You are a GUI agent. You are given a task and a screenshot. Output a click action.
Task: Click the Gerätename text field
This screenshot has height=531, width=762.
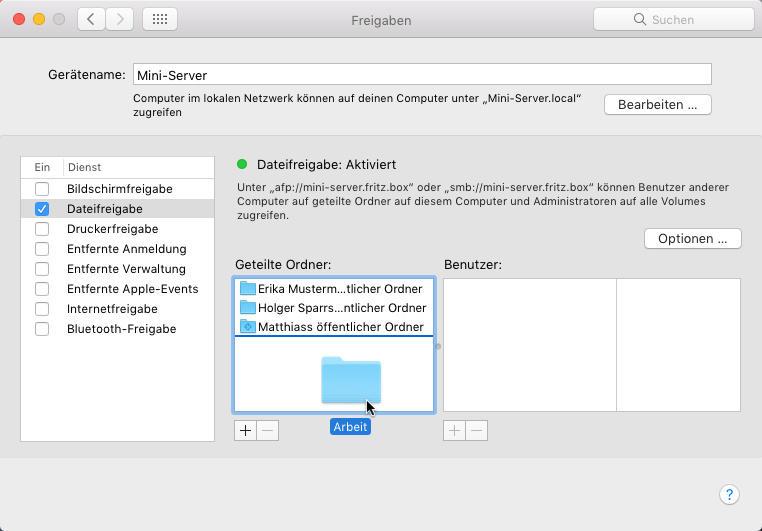(422, 75)
